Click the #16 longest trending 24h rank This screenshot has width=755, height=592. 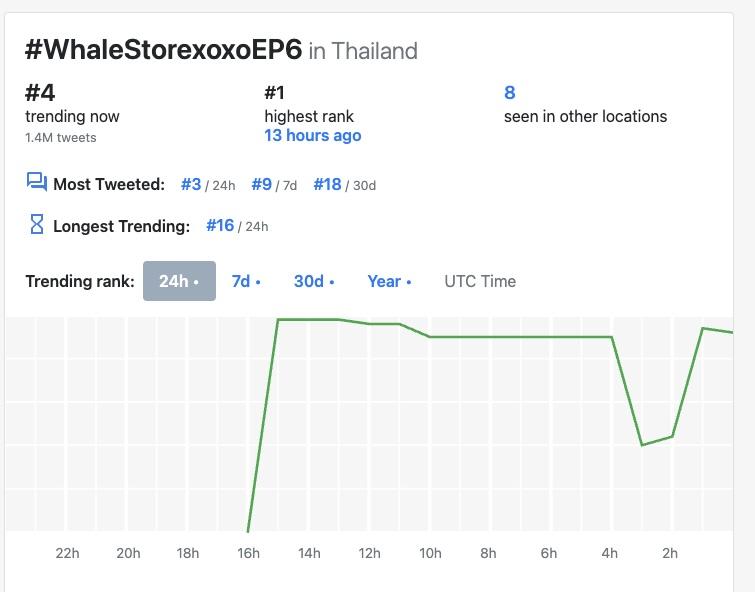(x=220, y=225)
